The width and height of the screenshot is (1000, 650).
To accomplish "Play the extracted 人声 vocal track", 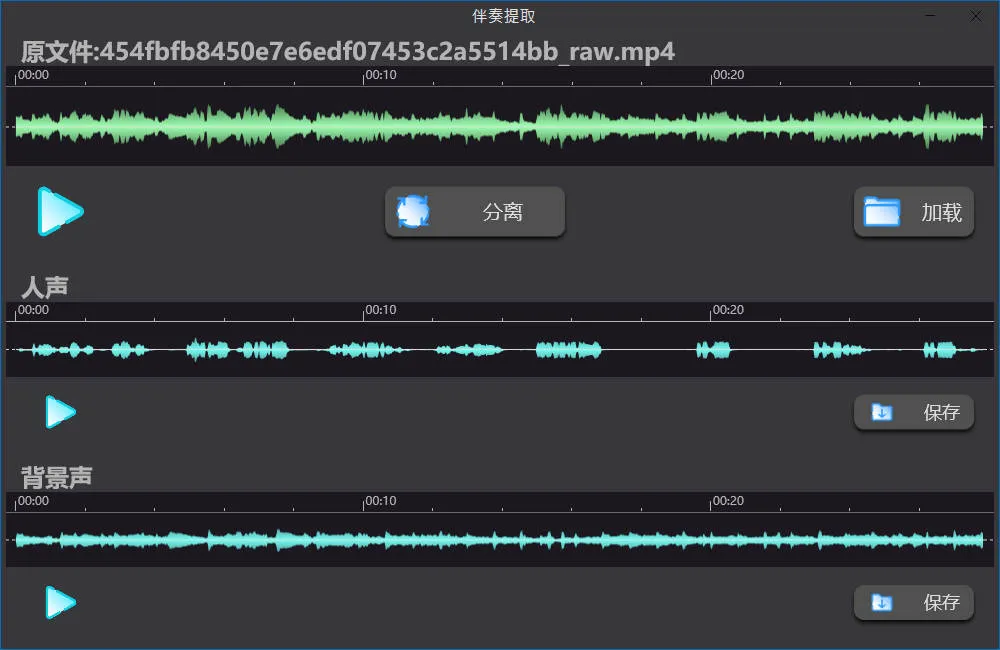I will point(58,411).
